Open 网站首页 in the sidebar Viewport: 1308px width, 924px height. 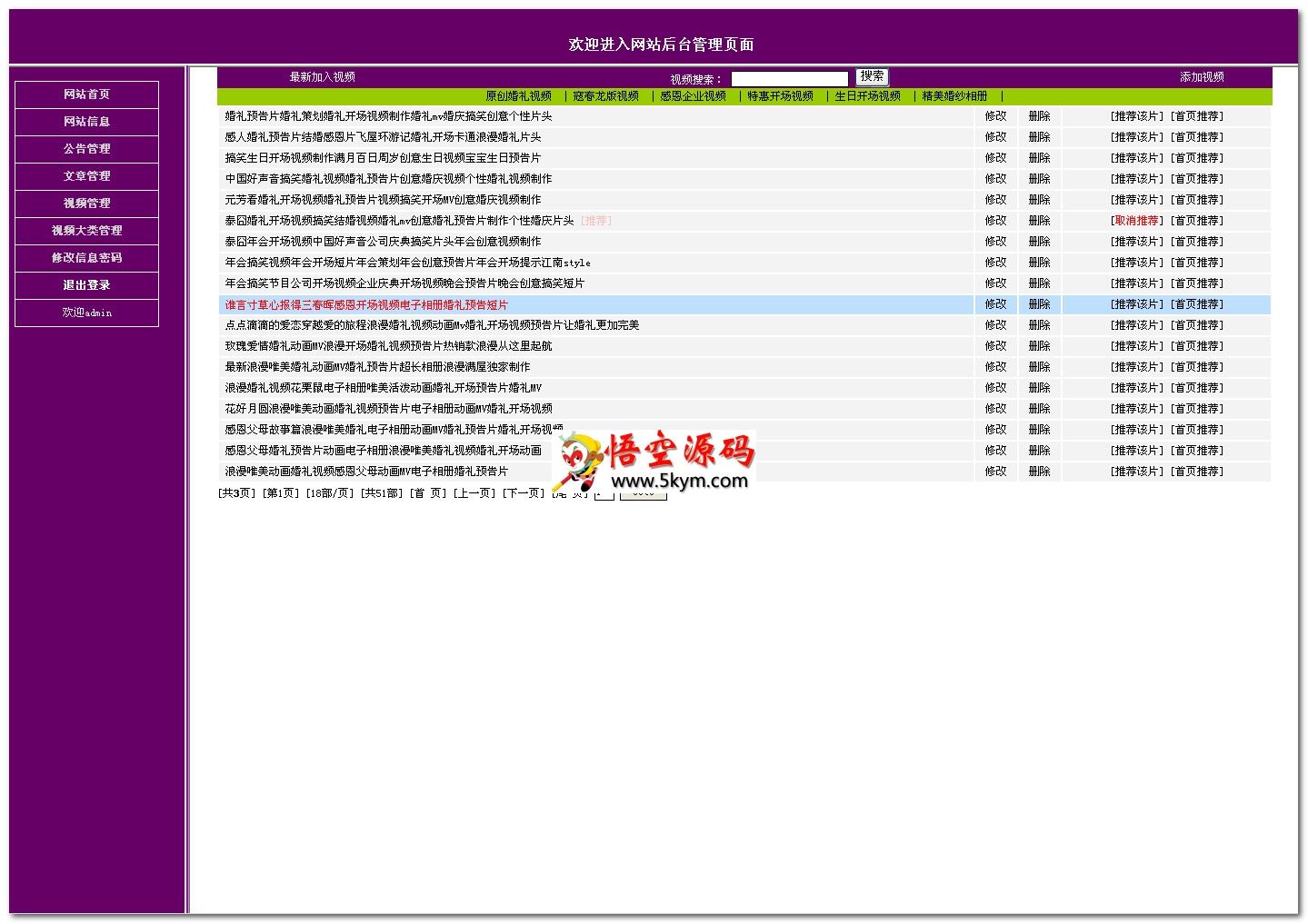(x=86, y=94)
